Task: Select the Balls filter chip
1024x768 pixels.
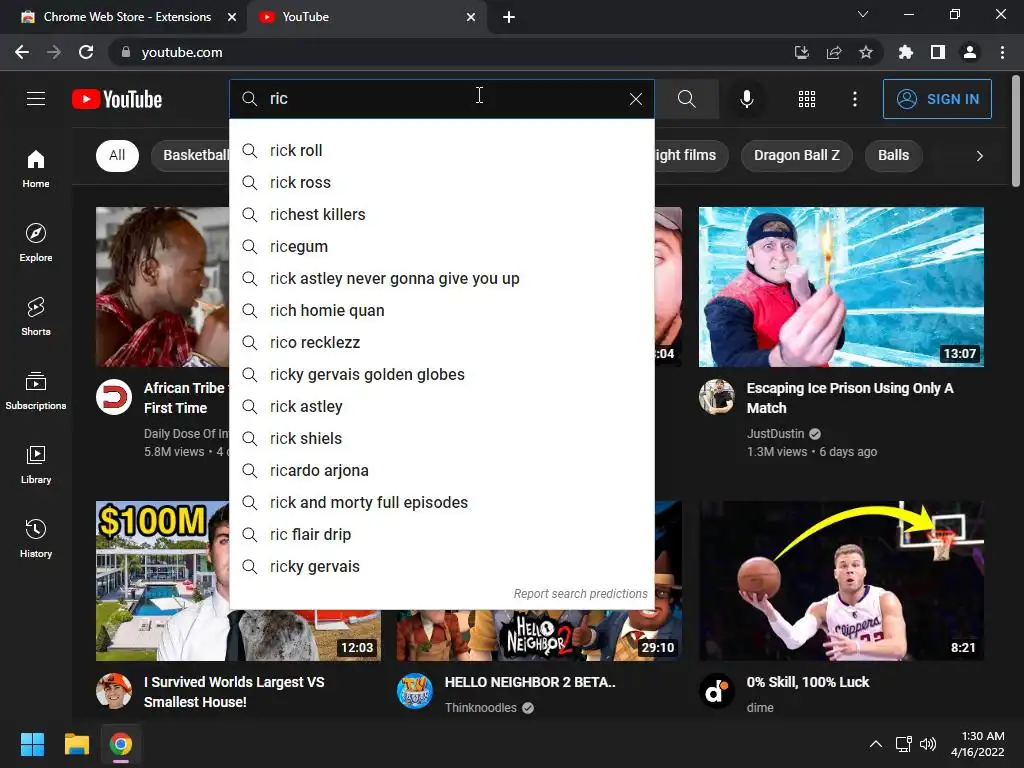Action: pos(893,155)
